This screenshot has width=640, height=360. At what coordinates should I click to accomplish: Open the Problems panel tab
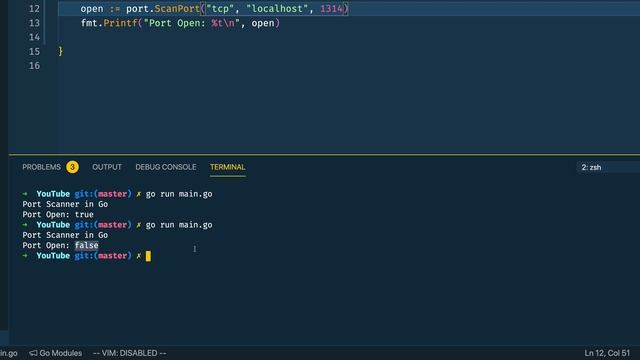(x=41, y=167)
